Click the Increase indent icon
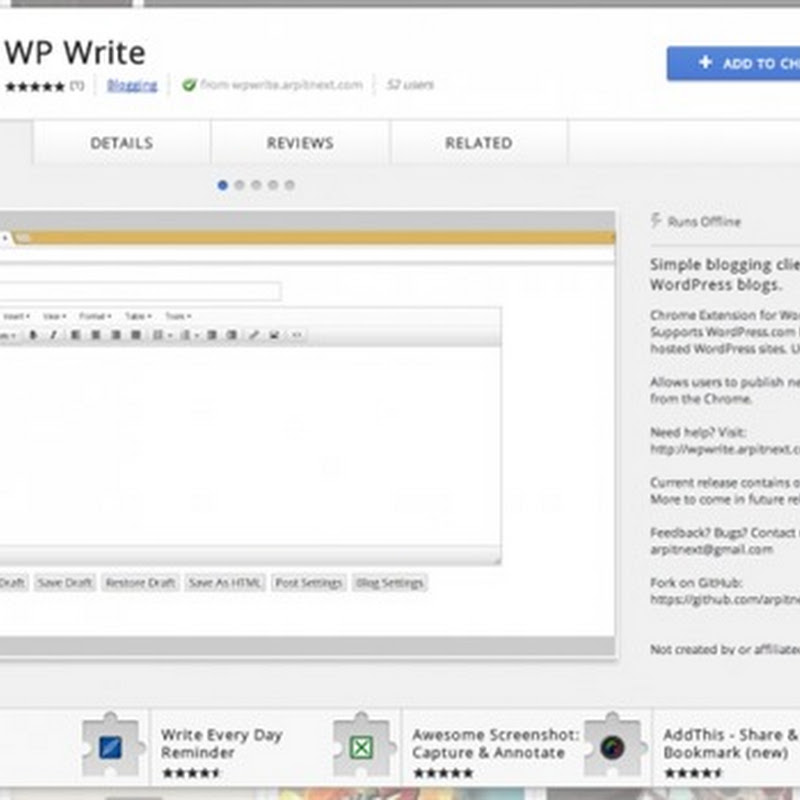This screenshot has width=800, height=800. (232, 335)
